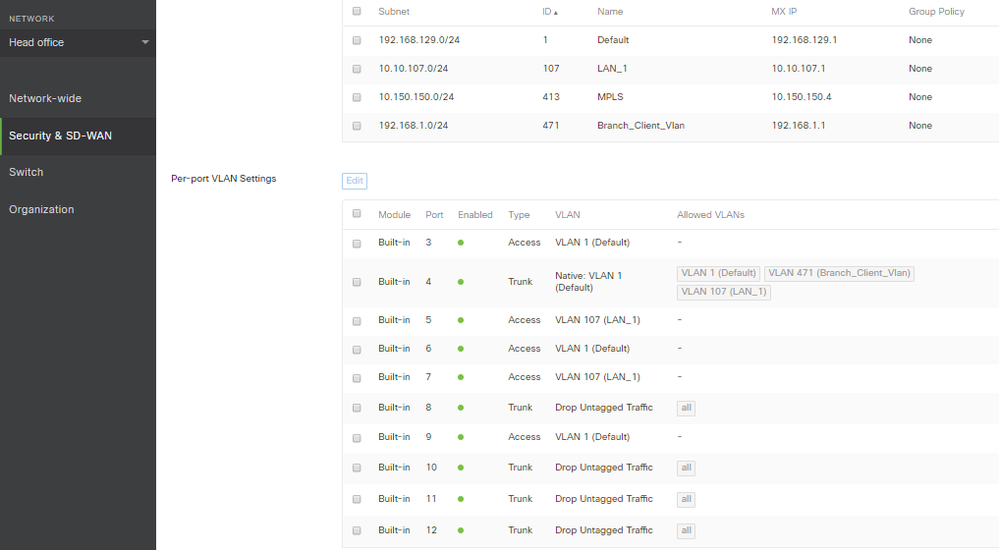Image resolution: width=999 pixels, height=550 pixels.
Task: Toggle select-all checkbox in port table header
Action: [357, 214]
